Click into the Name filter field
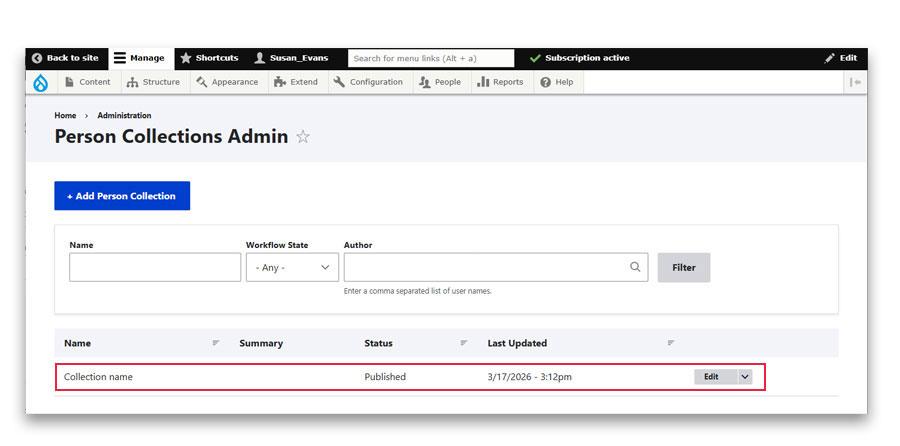Screen dimensions: 900x446 (x=155, y=267)
